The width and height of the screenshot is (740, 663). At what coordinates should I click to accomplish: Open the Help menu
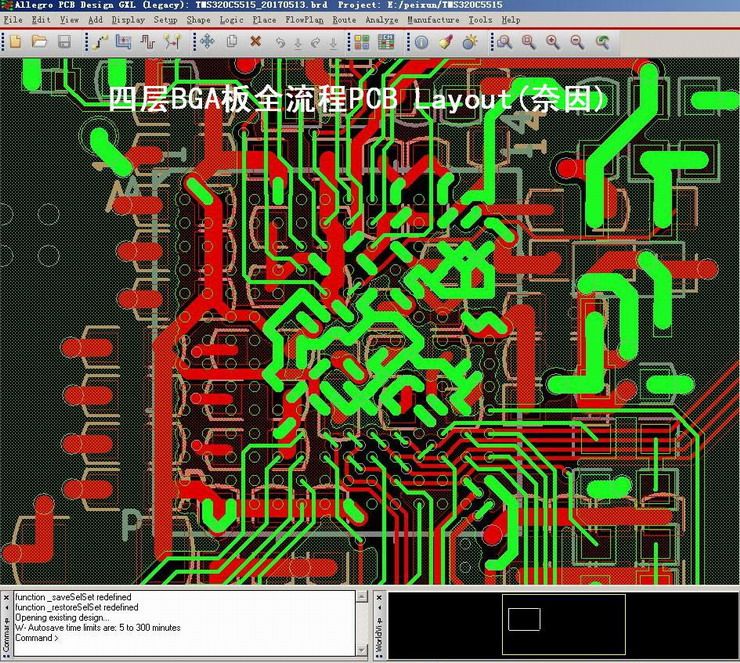pos(511,20)
